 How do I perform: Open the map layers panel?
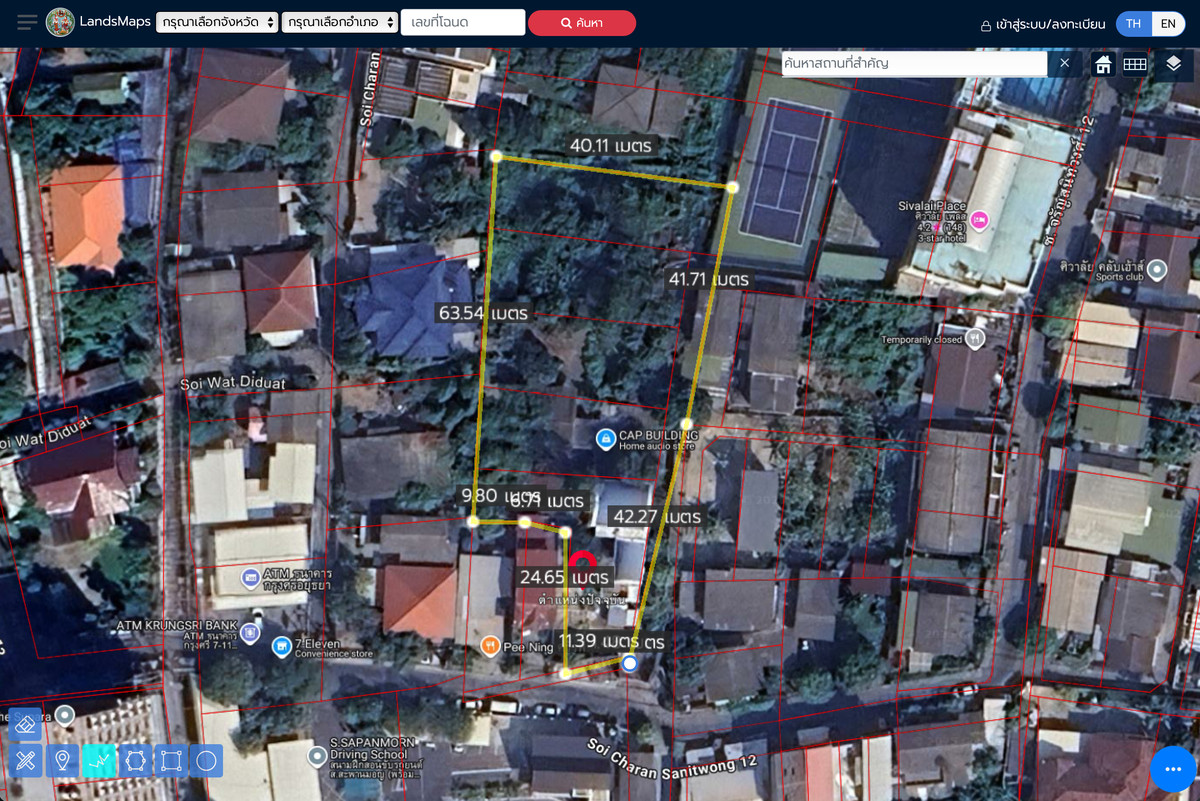point(1173,64)
